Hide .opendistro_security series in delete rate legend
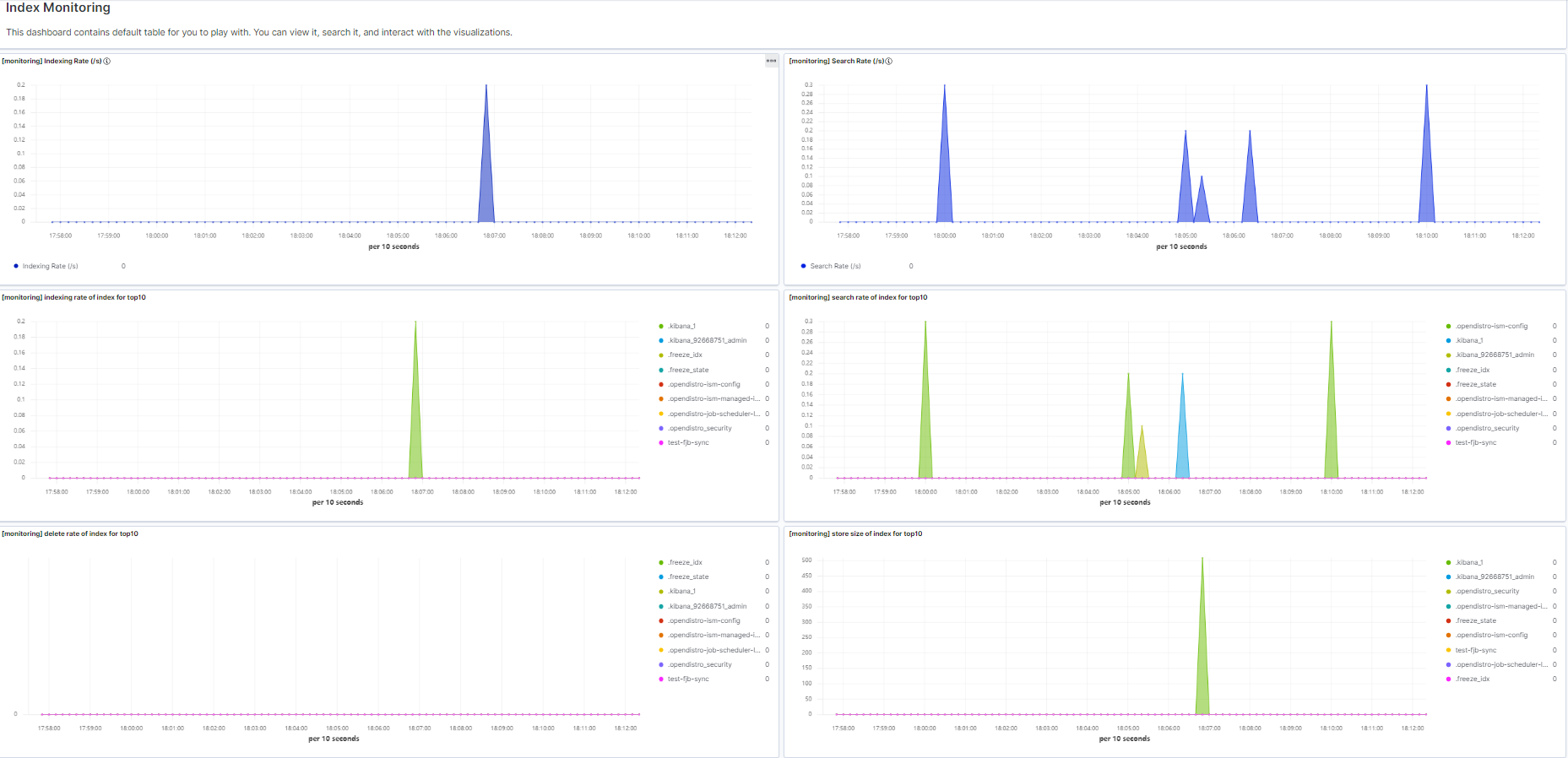This screenshot has height=758, width=1568. [699, 664]
